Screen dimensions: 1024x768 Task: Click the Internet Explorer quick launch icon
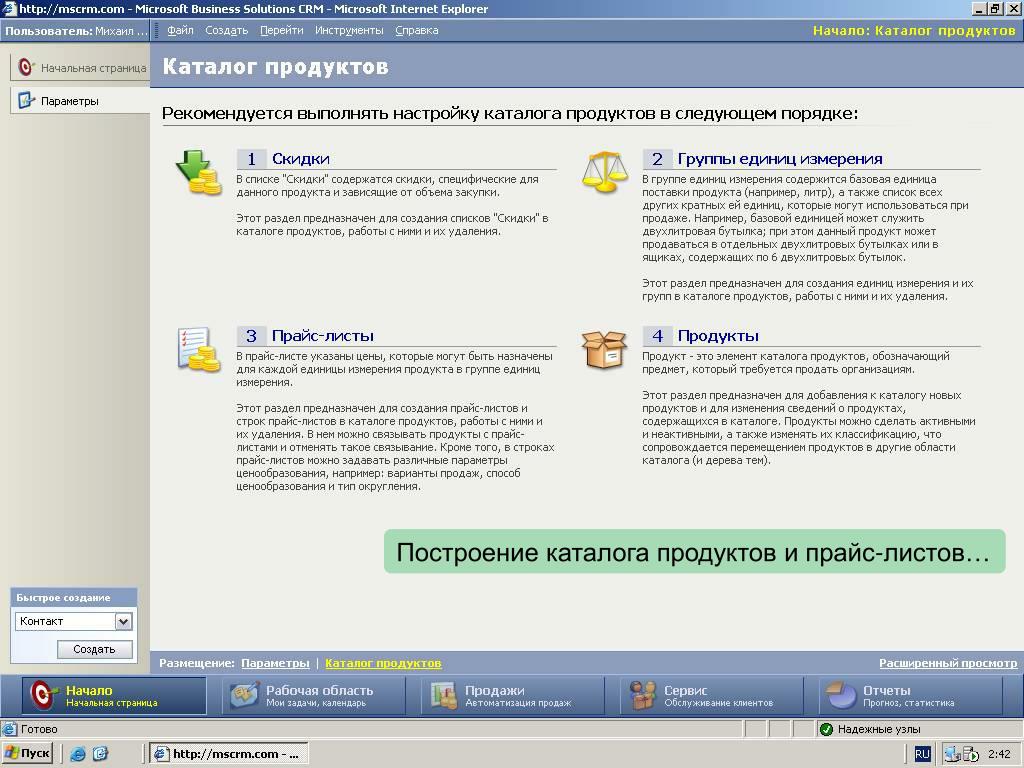pos(78,754)
